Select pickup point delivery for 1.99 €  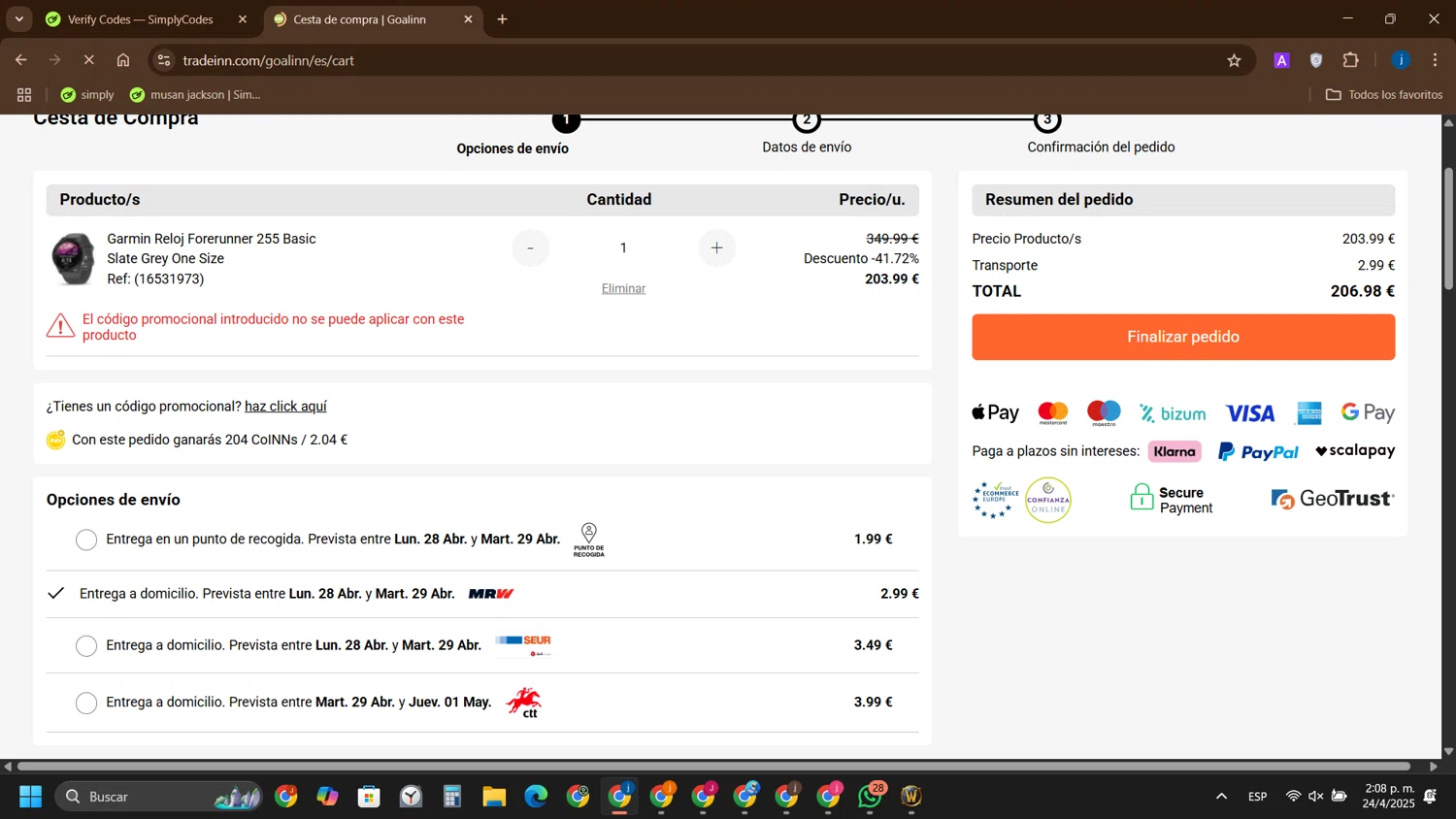[x=86, y=540]
